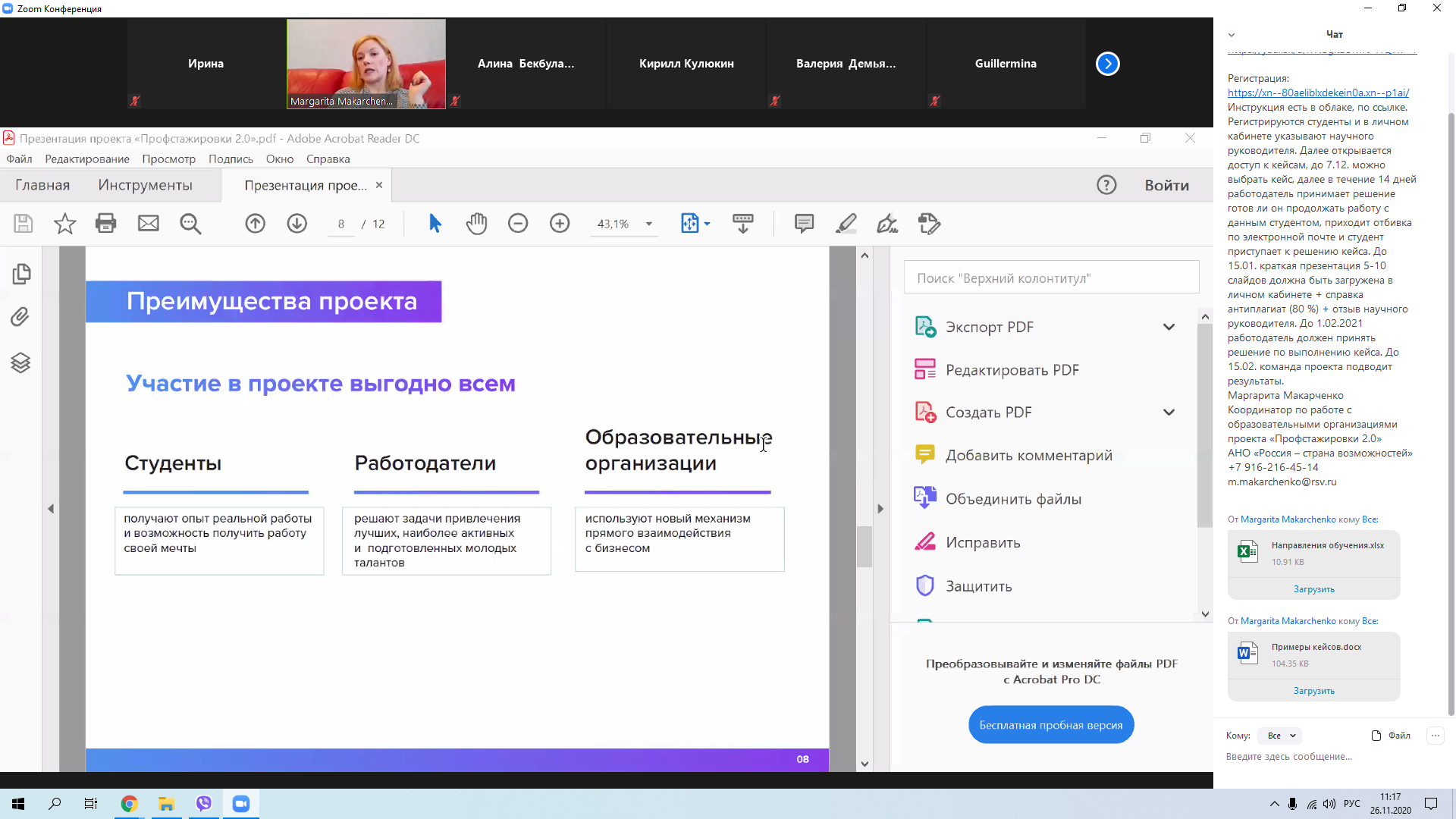Select the Hand pan tool
Screen dimensions: 1456x819
476,223
